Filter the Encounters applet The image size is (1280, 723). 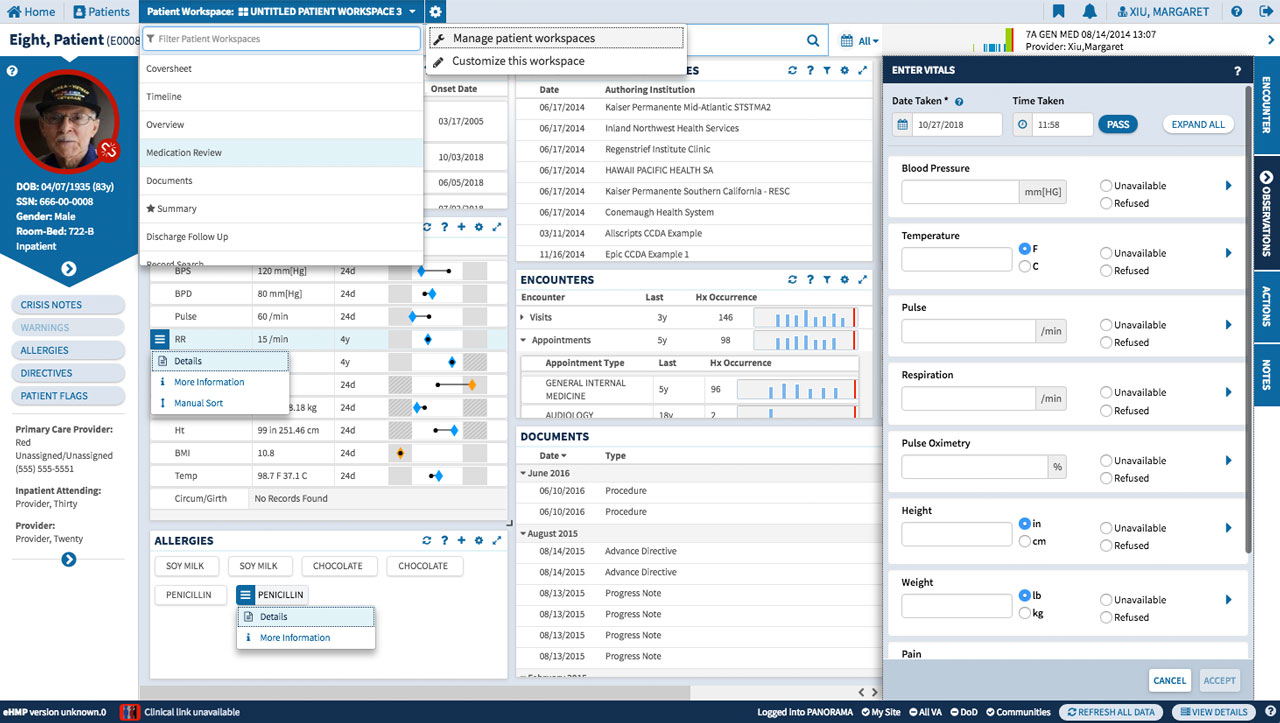click(827, 280)
